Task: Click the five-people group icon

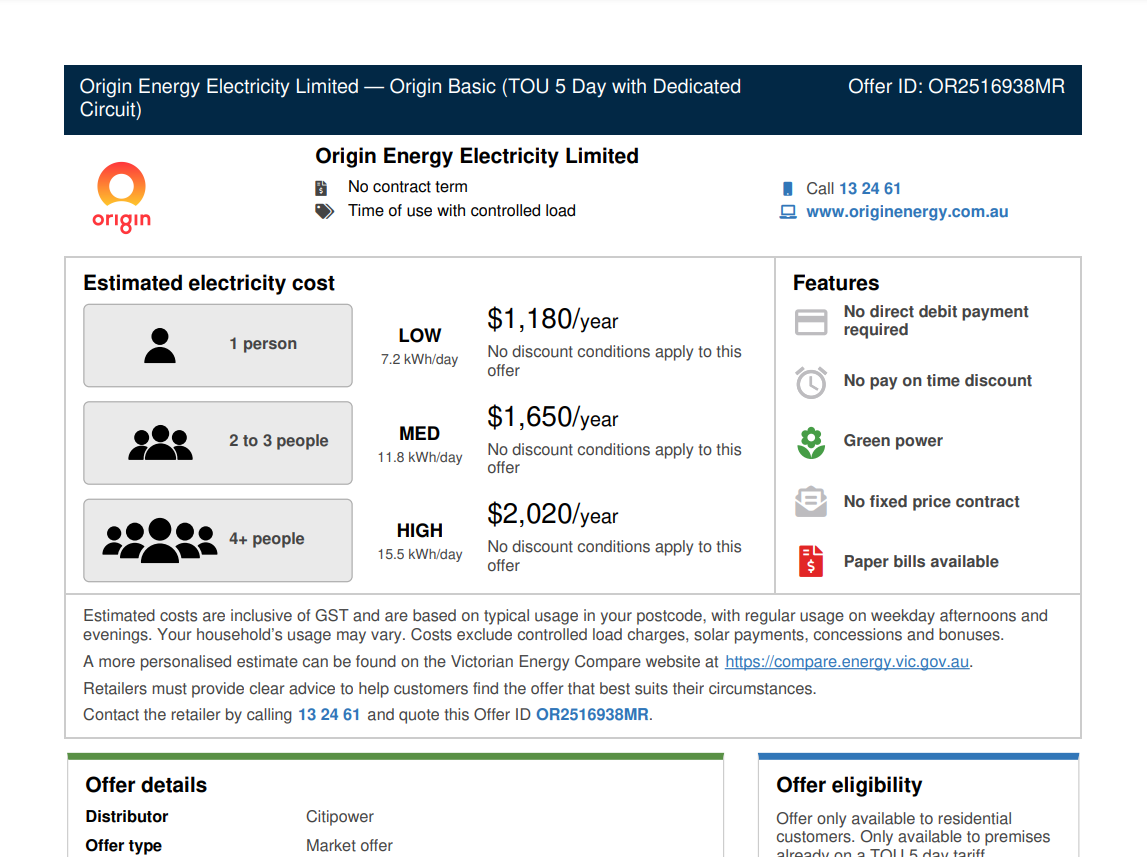Action: [159, 540]
